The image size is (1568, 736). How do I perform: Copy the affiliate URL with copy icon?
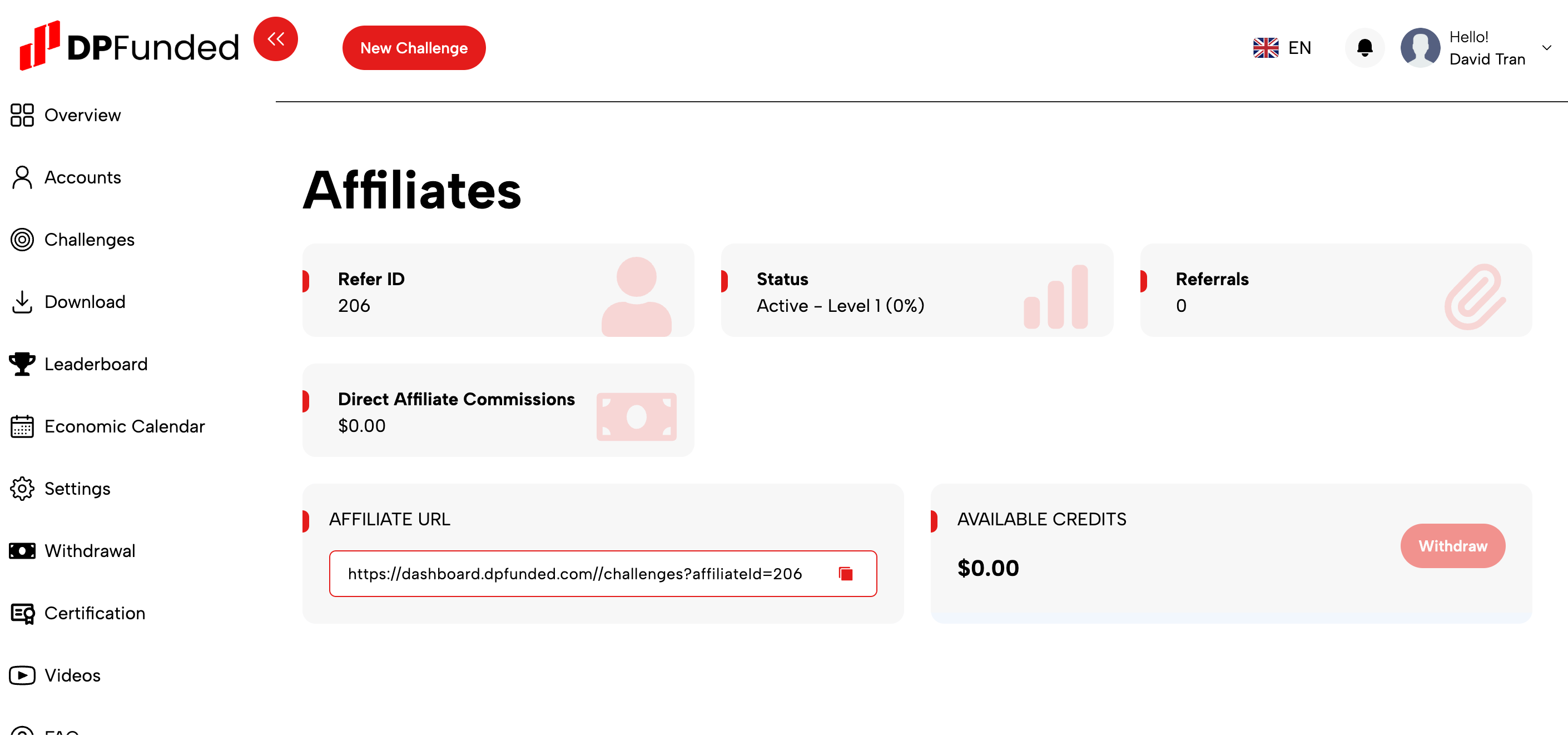click(846, 574)
